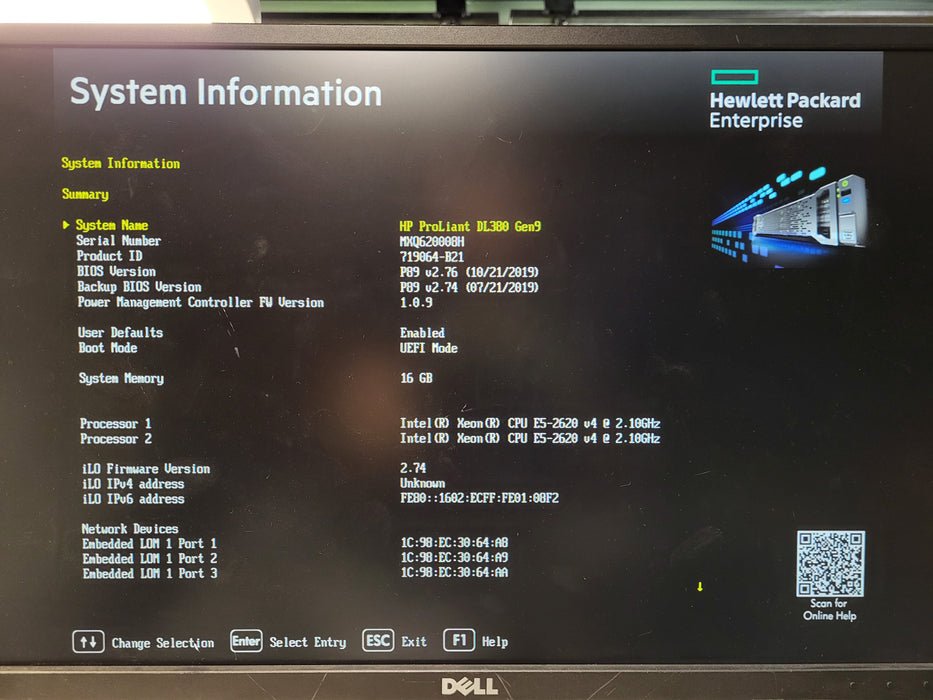Click the up/down arrows Change Selection key icon

coord(88,642)
